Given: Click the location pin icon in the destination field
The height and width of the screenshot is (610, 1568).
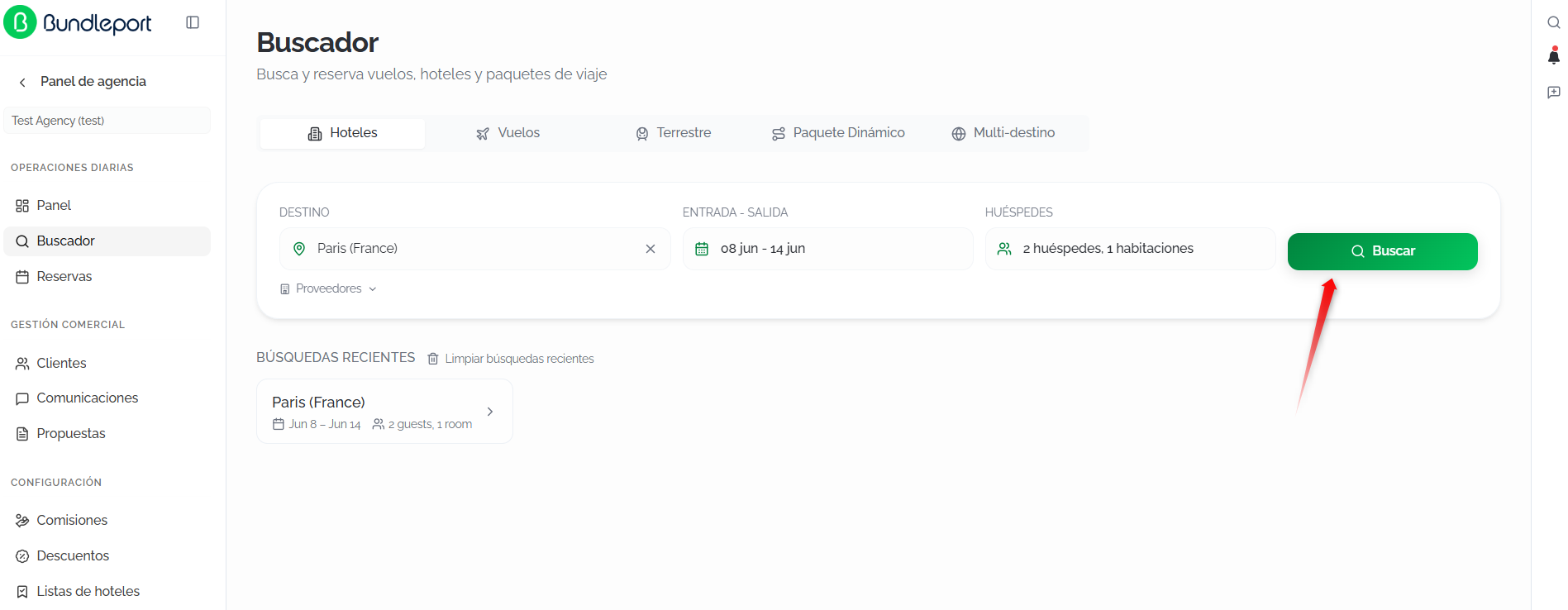Looking at the screenshot, I should [299, 249].
